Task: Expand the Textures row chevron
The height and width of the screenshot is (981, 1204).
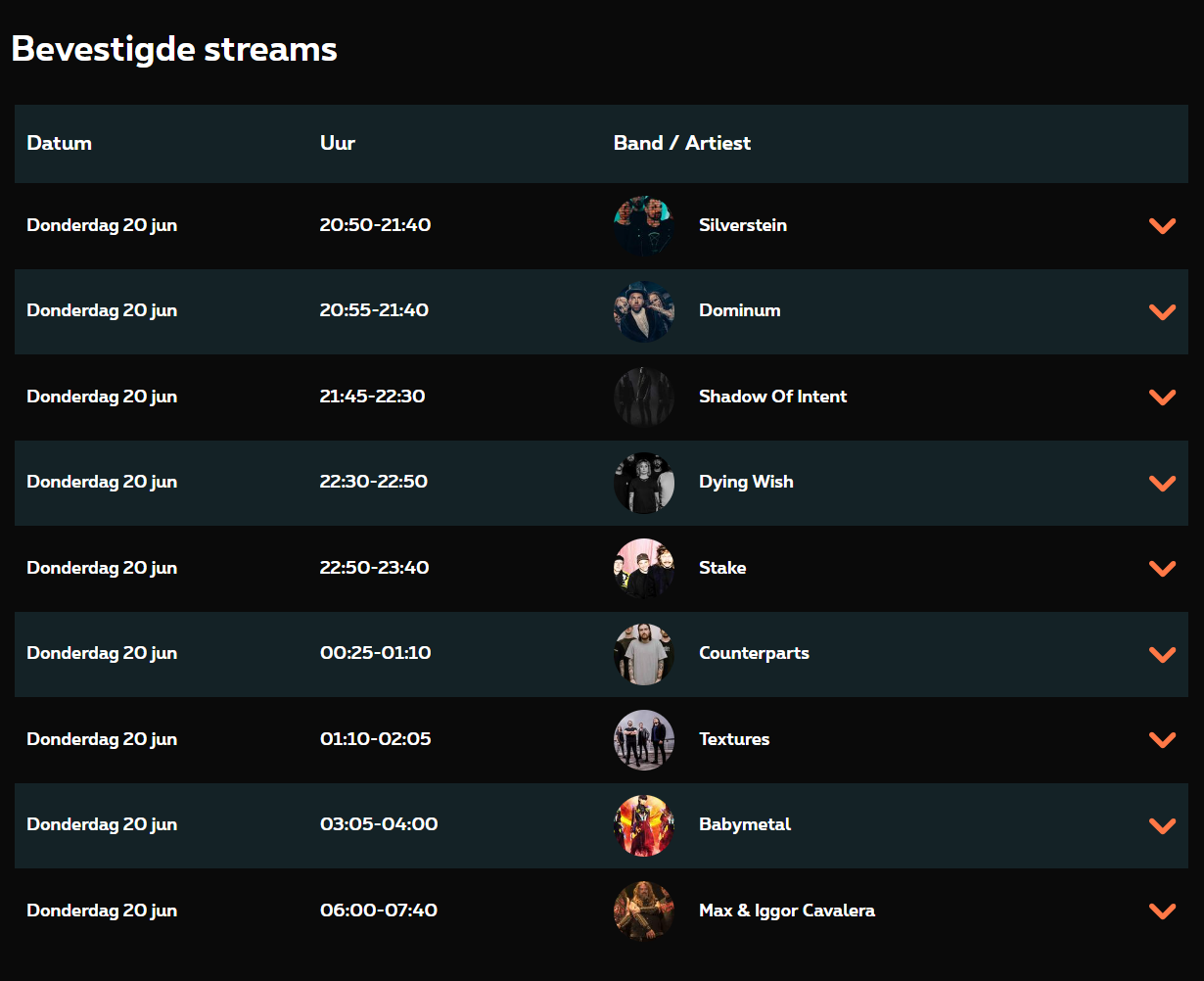Action: [x=1162, y=739]
